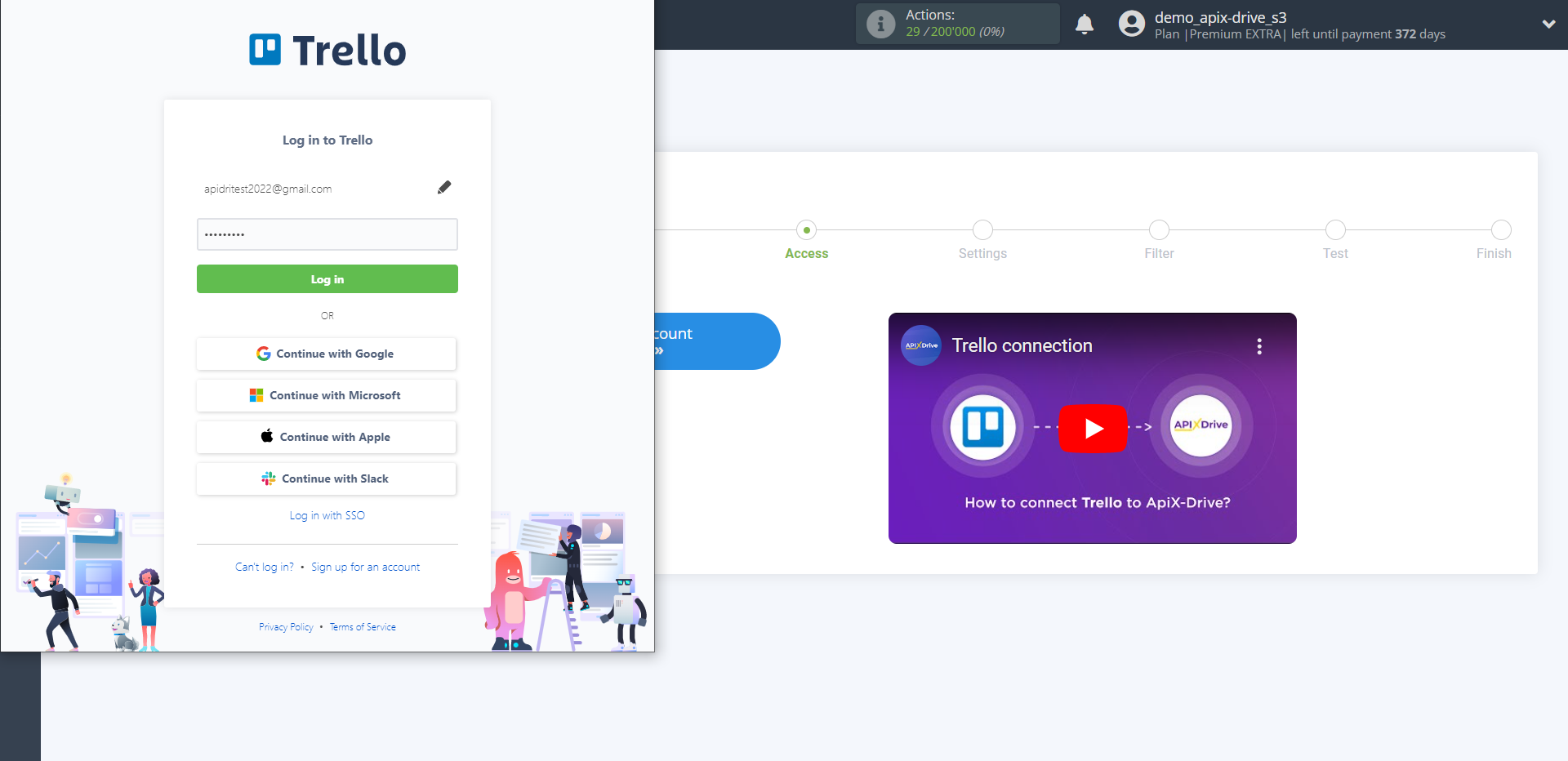The height and width of the screenshot is (761, 1568).
Task: Continue with Apple sign-in
Action: [x=327, y=437]
